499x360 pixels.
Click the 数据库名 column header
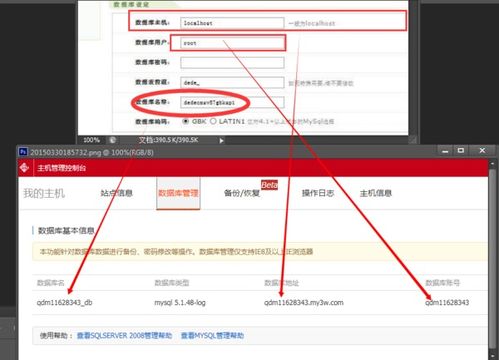pos(51,283)
